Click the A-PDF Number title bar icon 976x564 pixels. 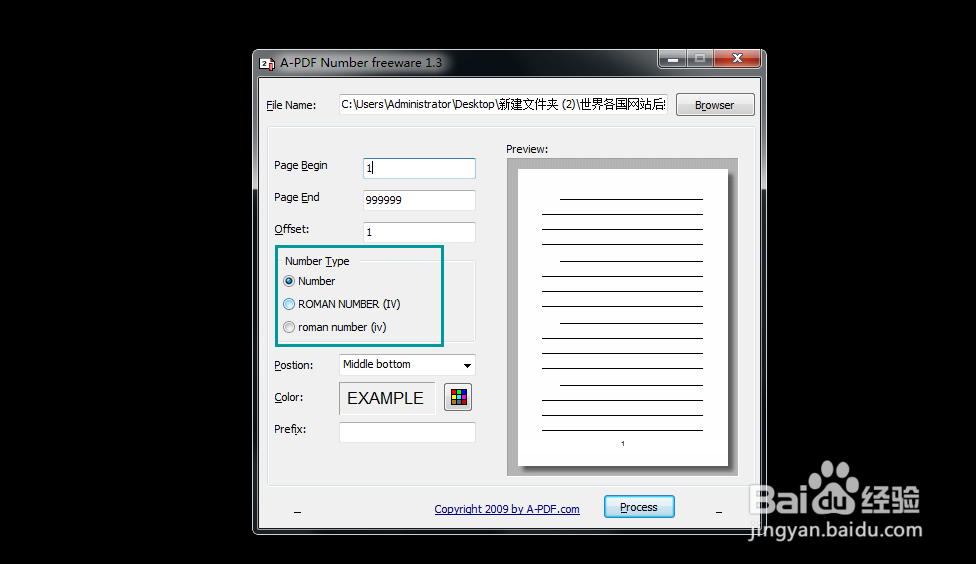pyautogui.click(x=267, y=63)
